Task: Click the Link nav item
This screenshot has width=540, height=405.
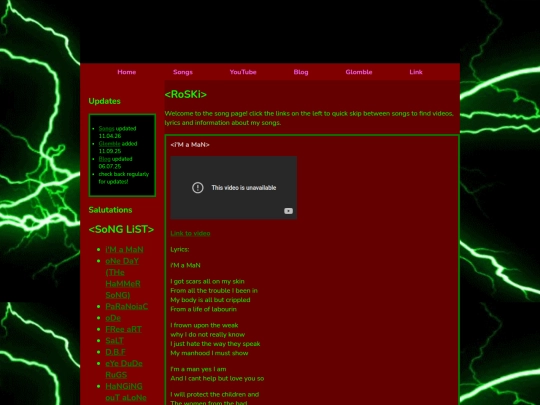Action: pyautogui.click(x=416, y=72)
